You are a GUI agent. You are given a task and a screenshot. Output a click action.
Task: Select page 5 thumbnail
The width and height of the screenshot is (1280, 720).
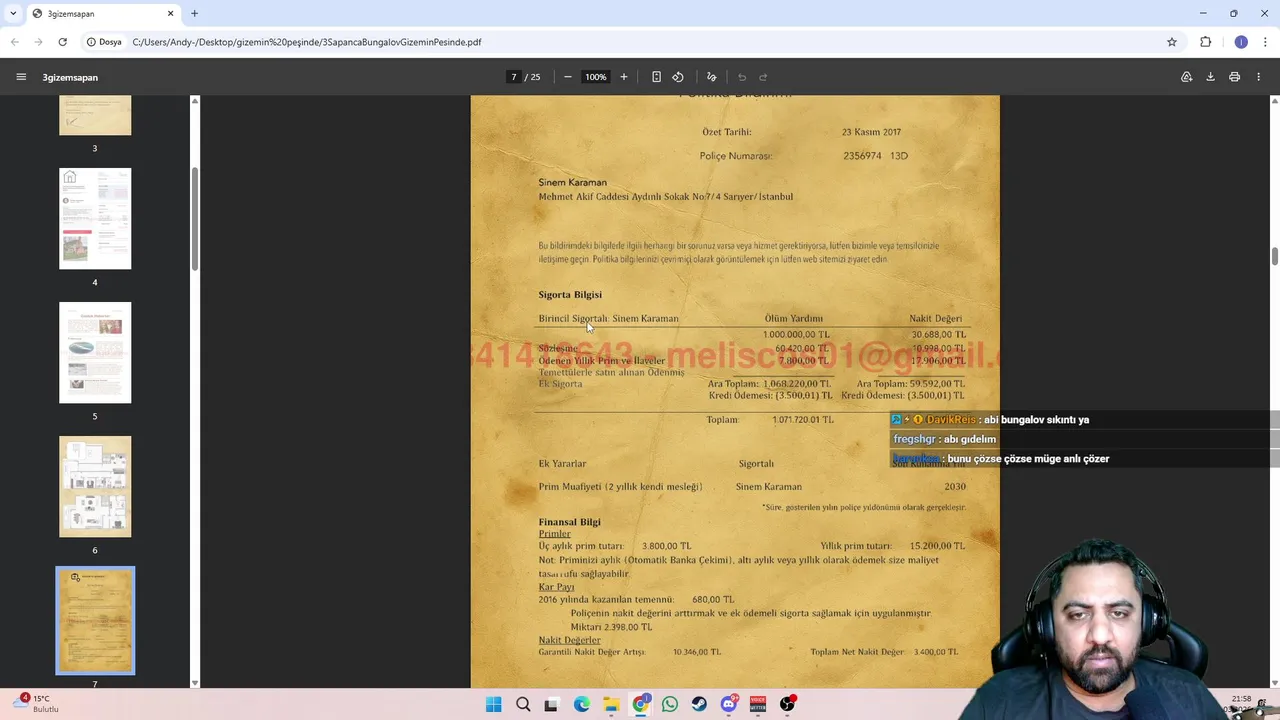pyautogui.click(x=95, y=352)
